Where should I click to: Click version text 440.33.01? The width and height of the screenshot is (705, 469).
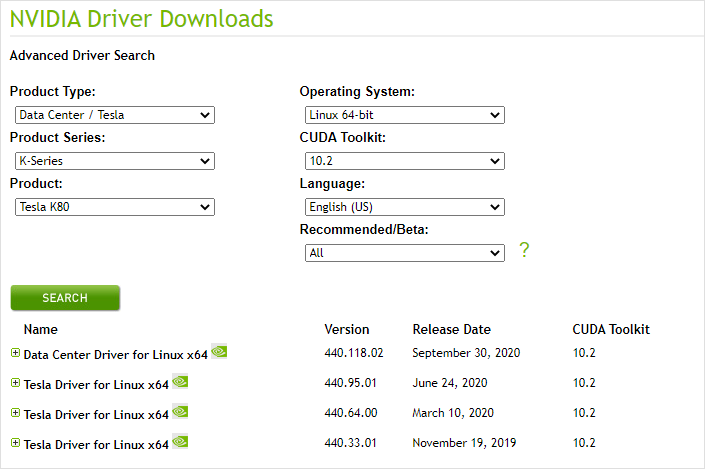click(350, 443)
